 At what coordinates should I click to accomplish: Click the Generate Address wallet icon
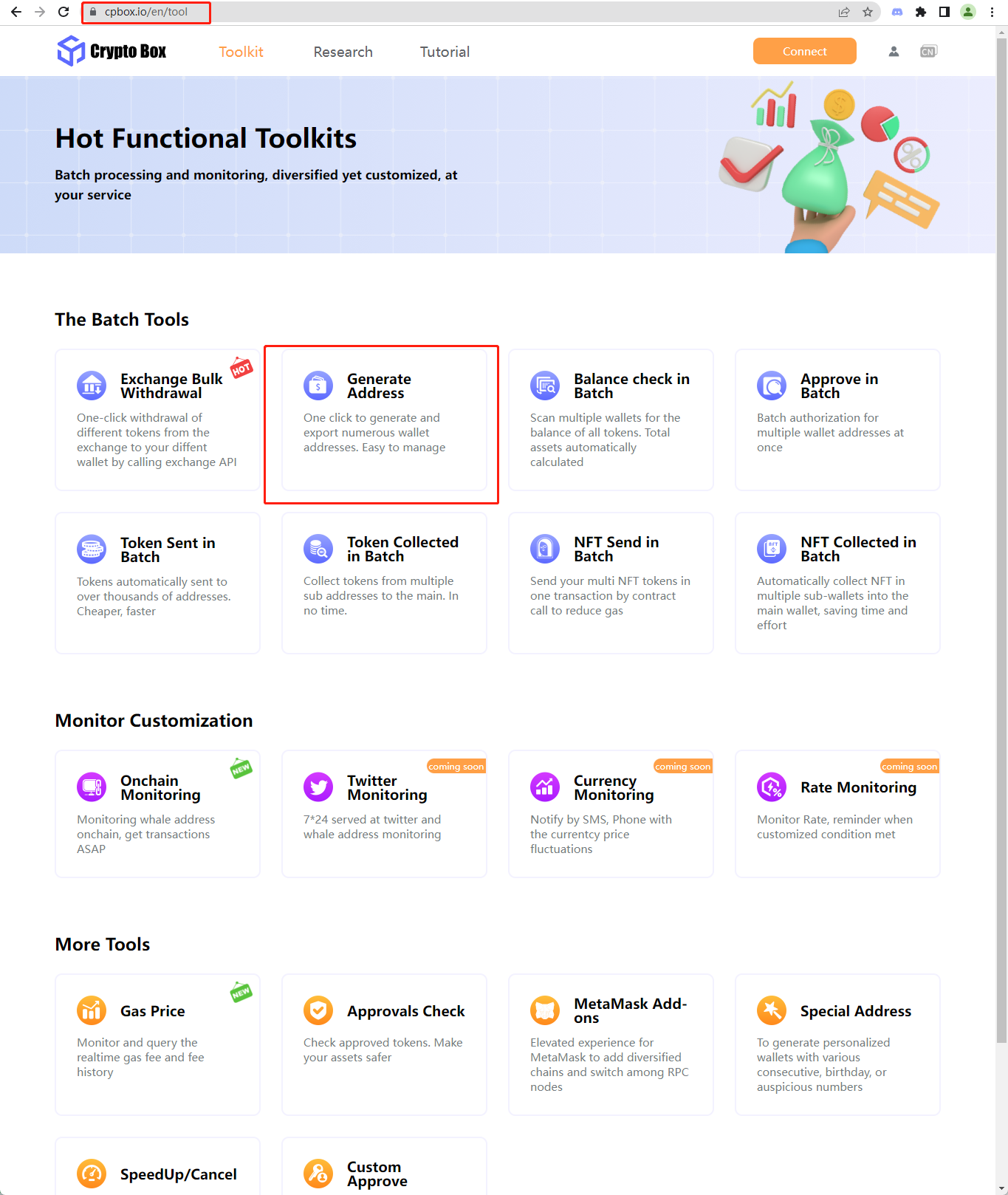[318, 386]
